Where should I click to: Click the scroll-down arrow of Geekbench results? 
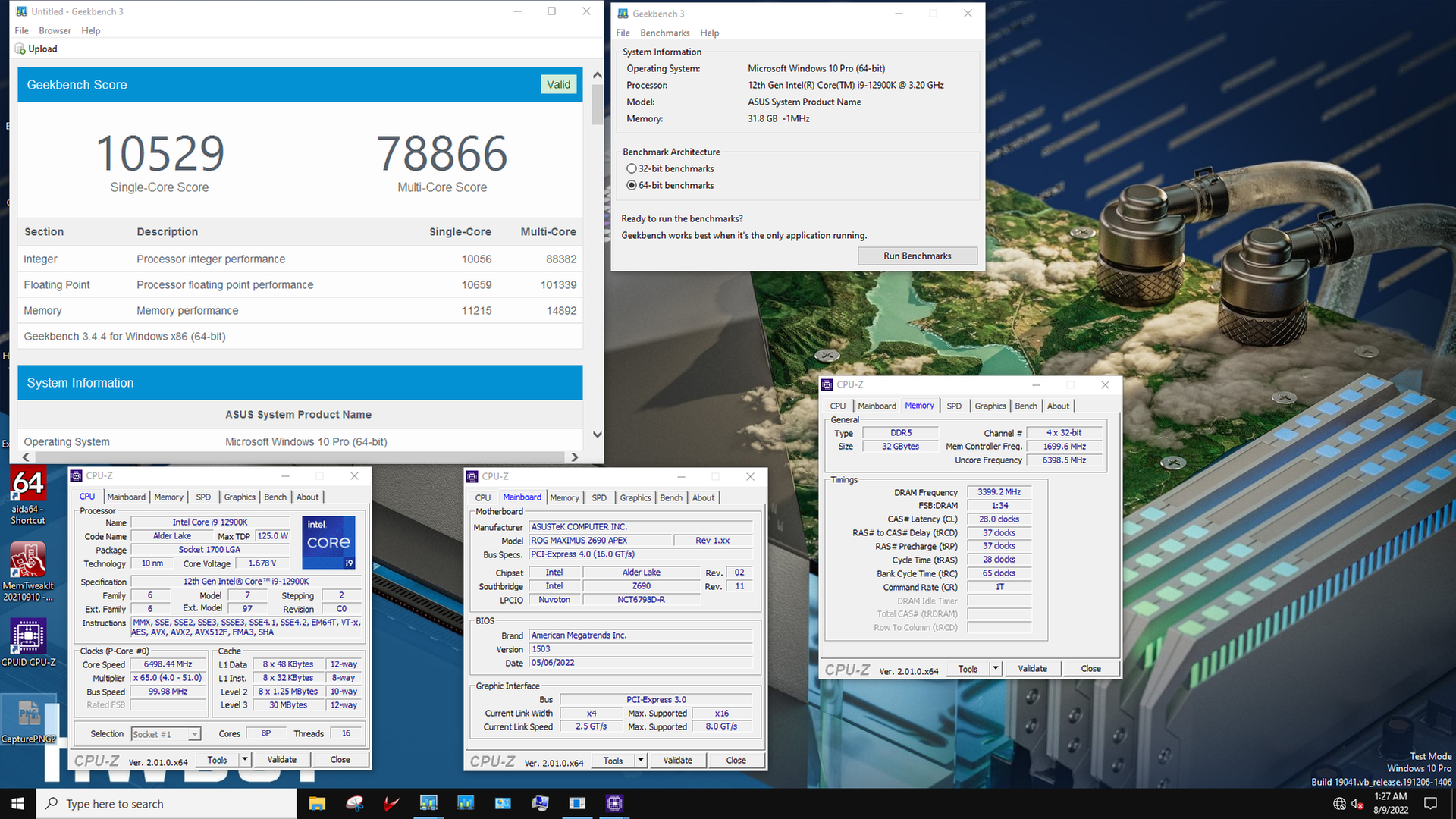pos(597,435)
